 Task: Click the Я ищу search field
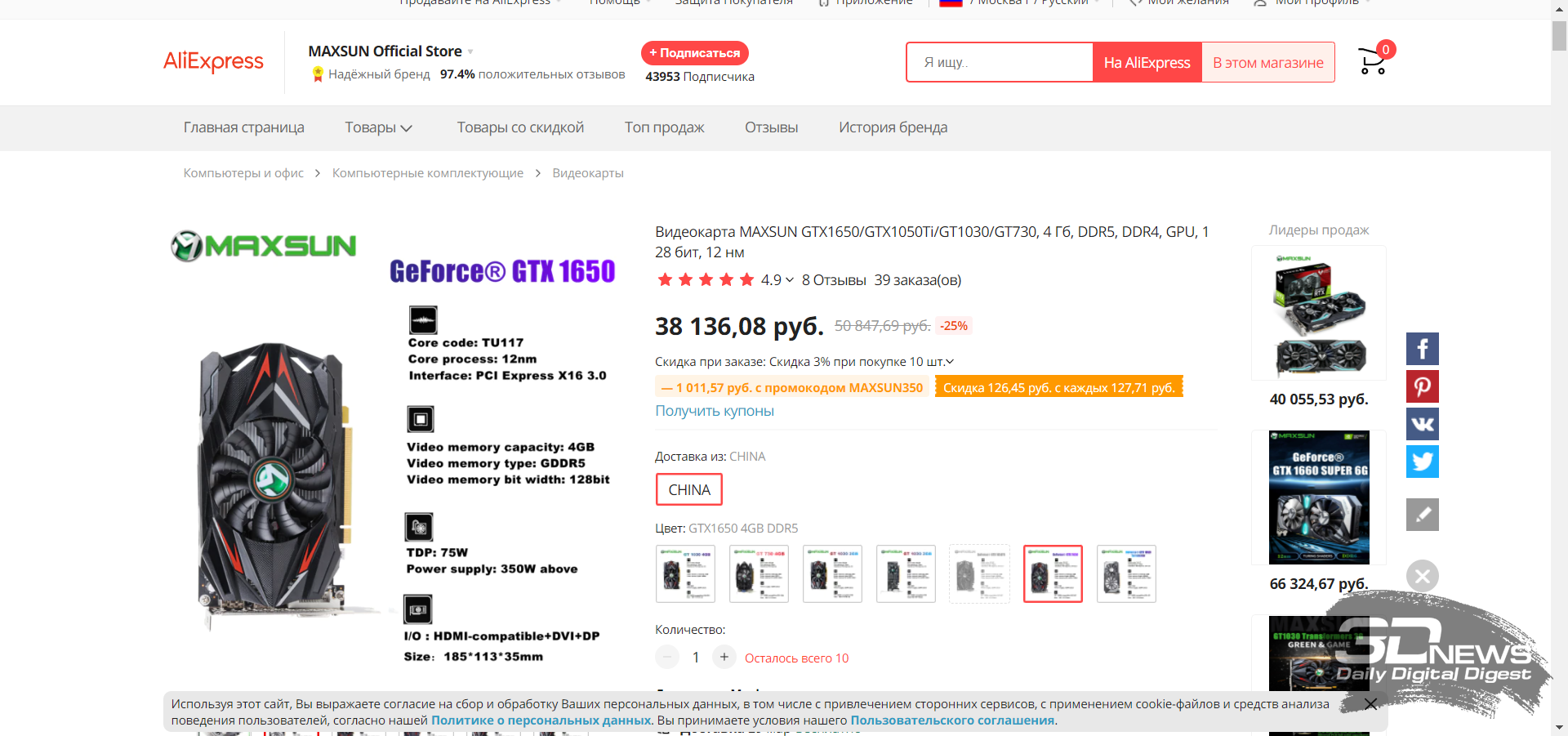(x=1000, y=62)
